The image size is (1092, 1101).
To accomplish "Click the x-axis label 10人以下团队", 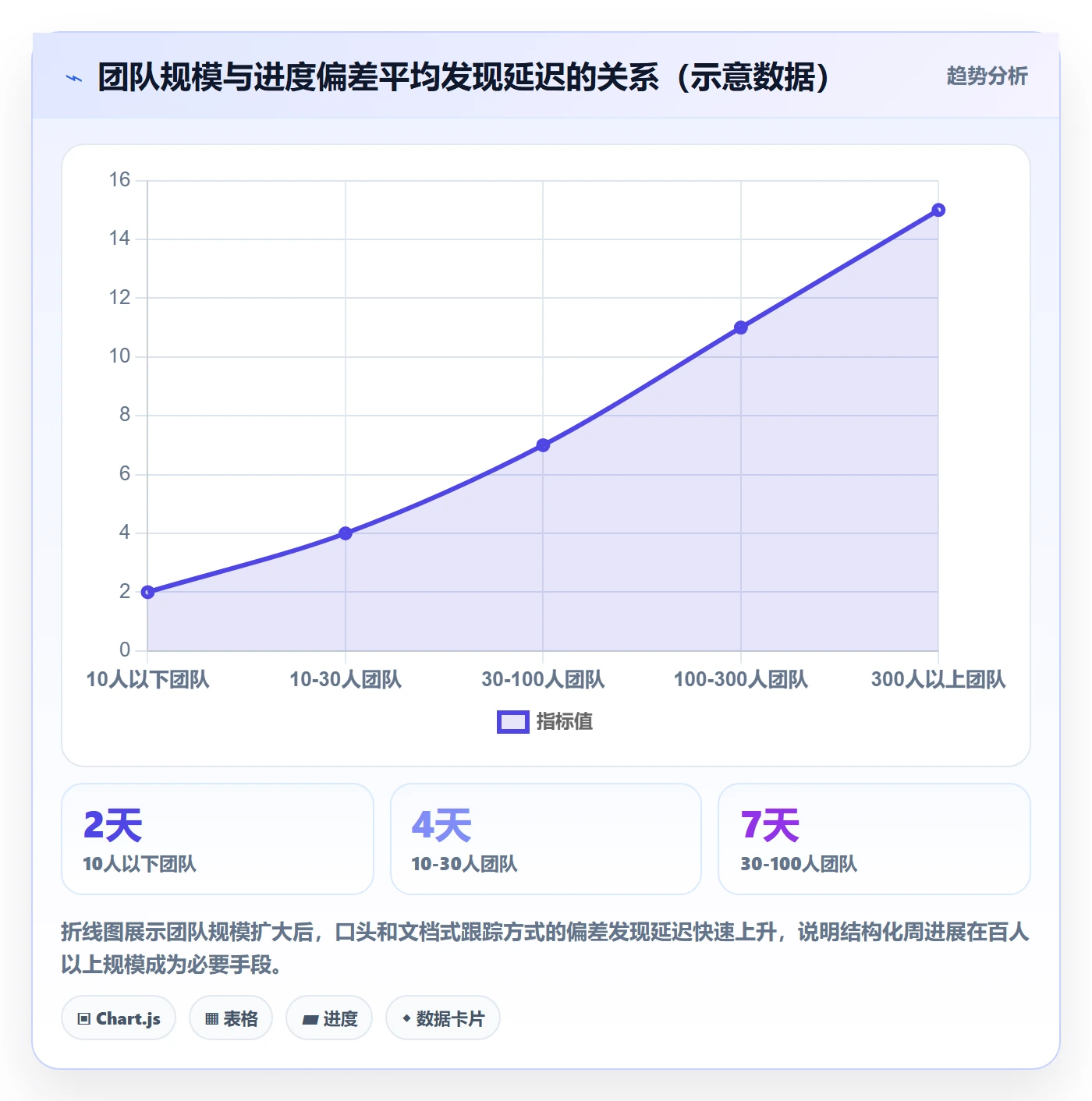I will point(147,679).
